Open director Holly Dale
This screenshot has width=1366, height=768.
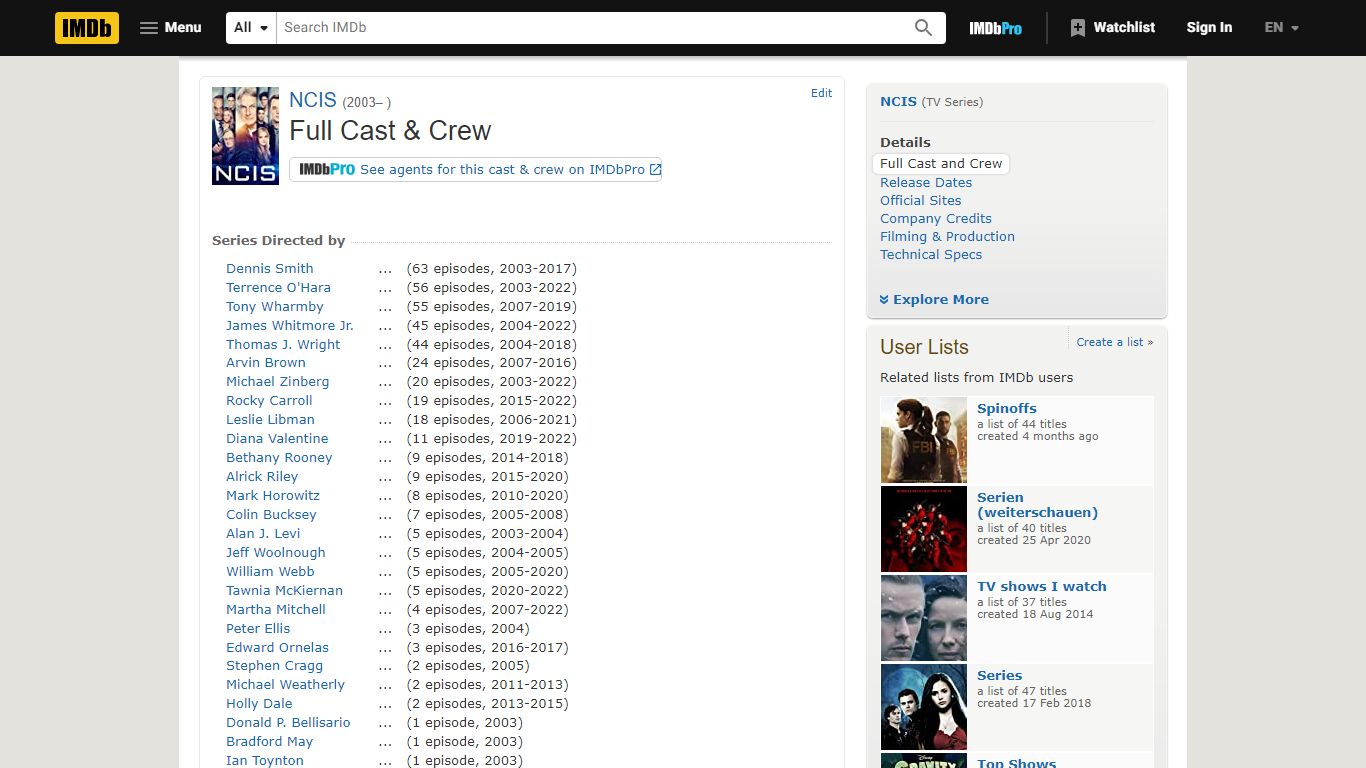point(259,703)
